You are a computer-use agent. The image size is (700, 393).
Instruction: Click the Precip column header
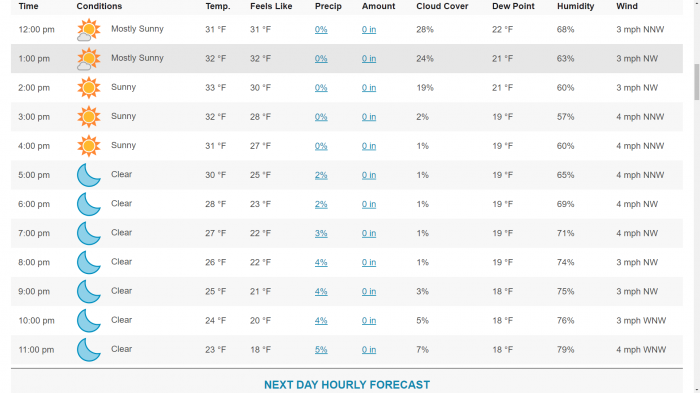coord(328,6)
